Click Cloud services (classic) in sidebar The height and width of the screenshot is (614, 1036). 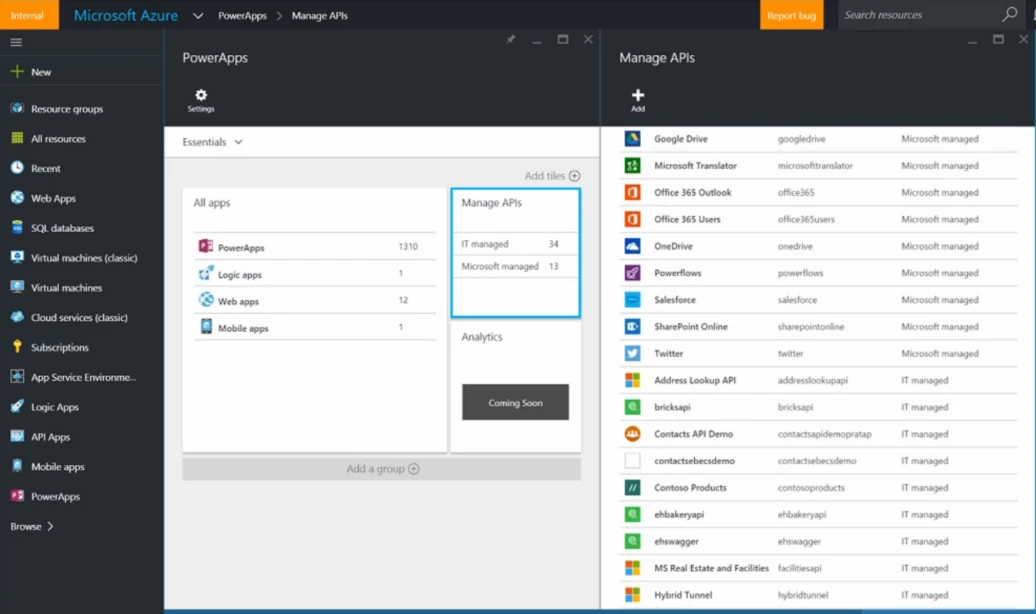(x=79, y=318)
